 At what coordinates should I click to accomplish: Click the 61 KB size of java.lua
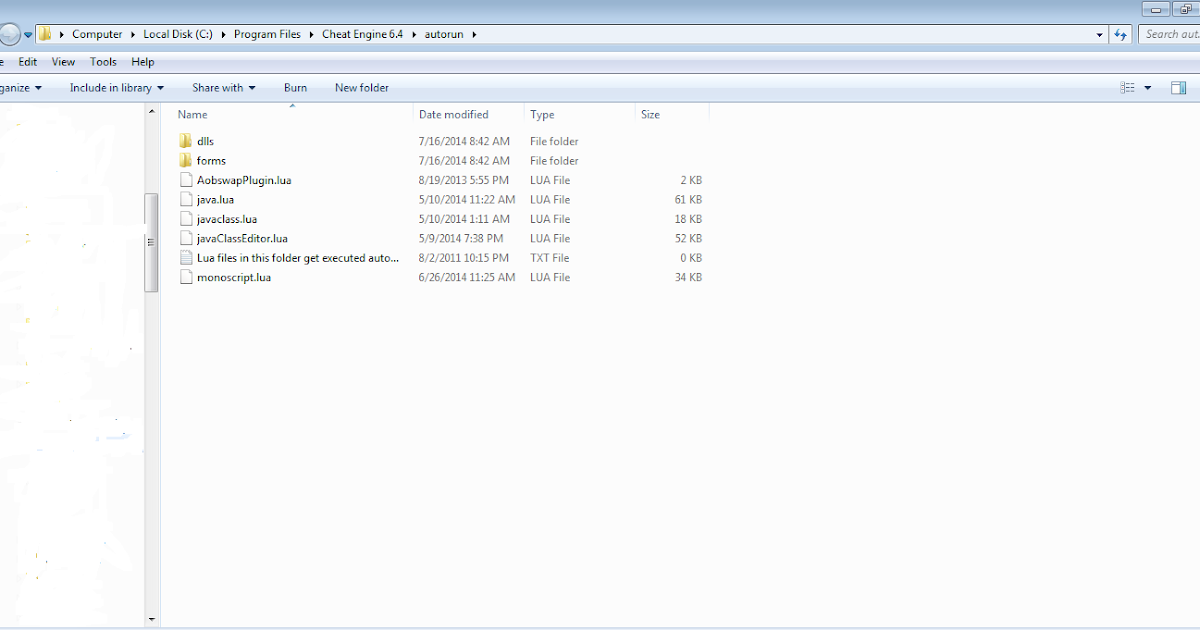pos(689,199)
